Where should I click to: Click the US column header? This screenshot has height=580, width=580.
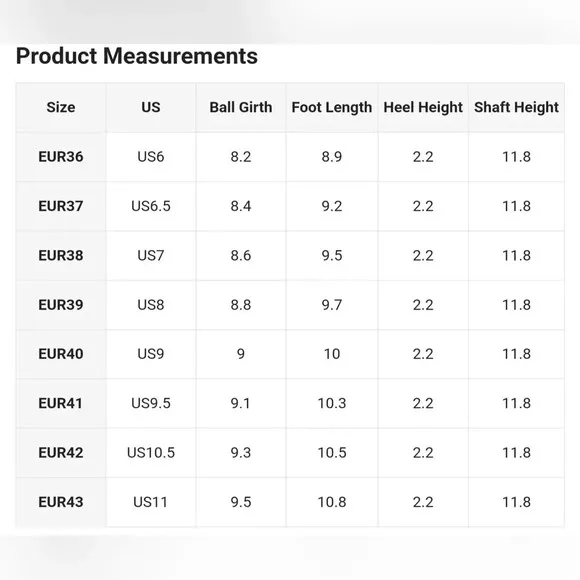coord(151,107)
